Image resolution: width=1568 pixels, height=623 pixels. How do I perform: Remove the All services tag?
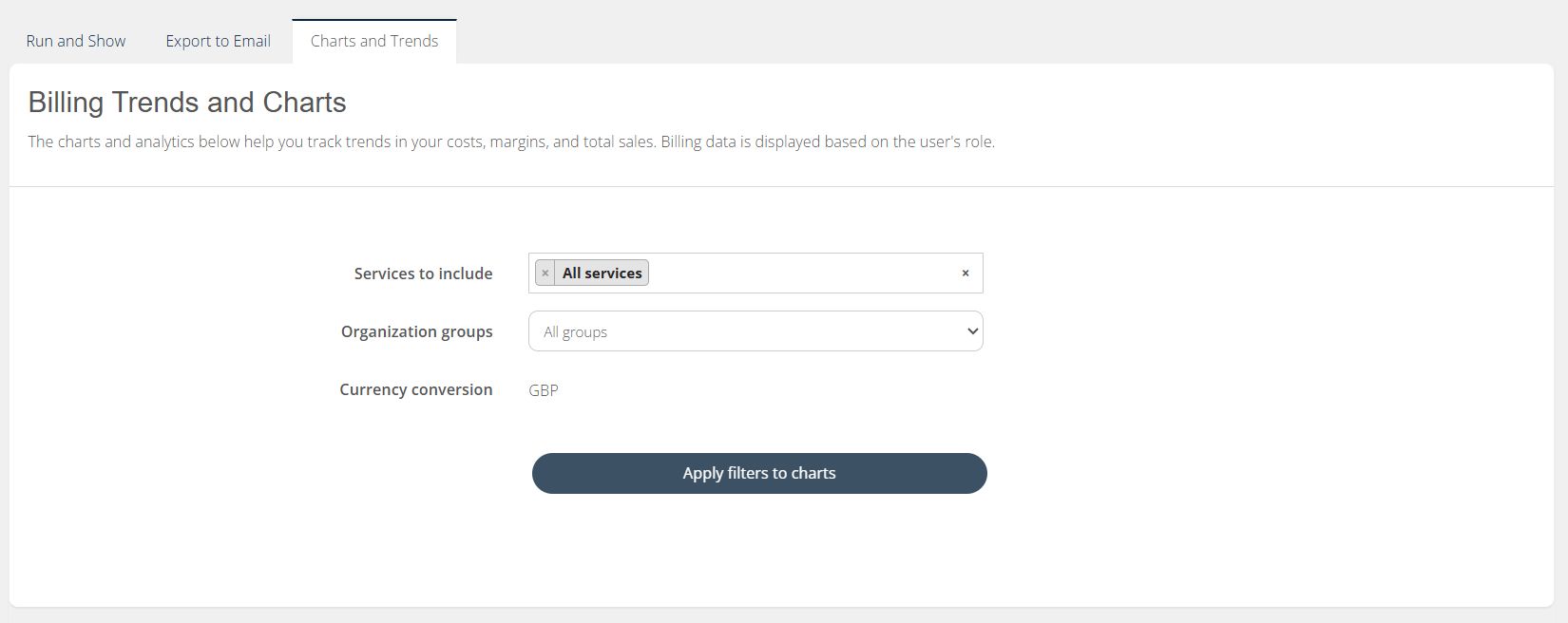(x=545, y=274)
